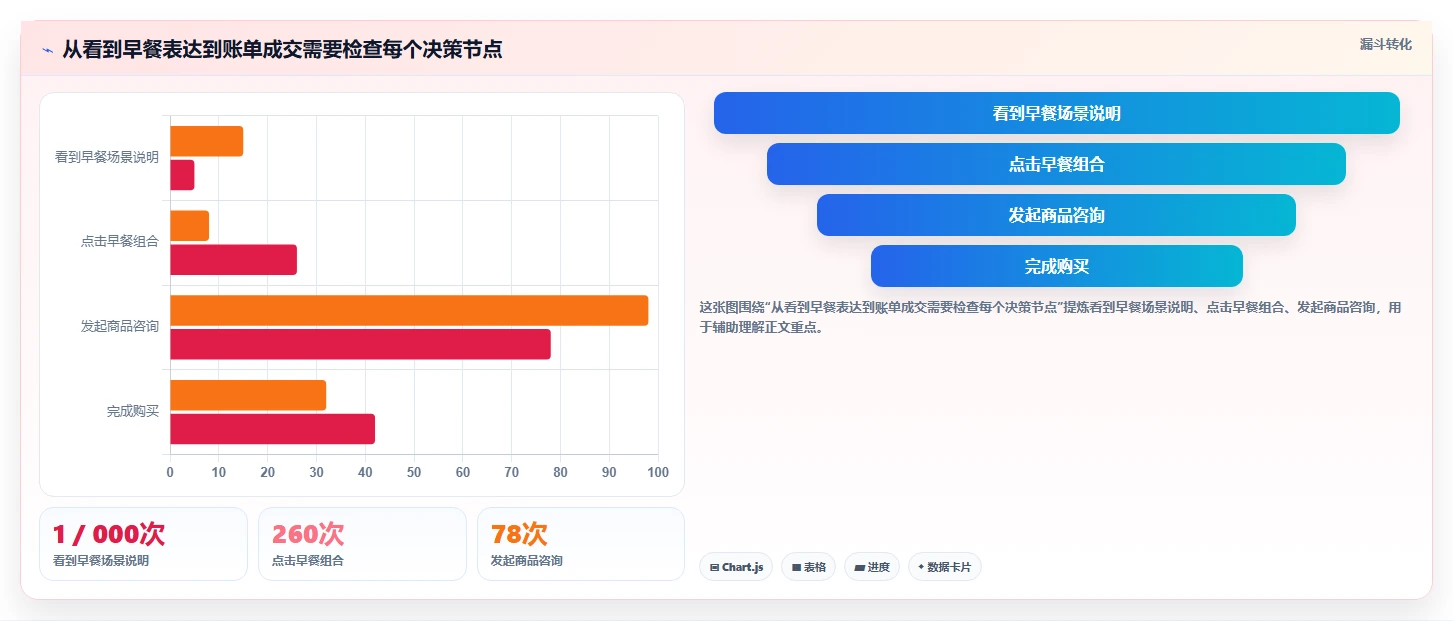The width and height of the screenshot is (1453, 621).
Task: Click the x-axis tick value 100
Action: 658,472
